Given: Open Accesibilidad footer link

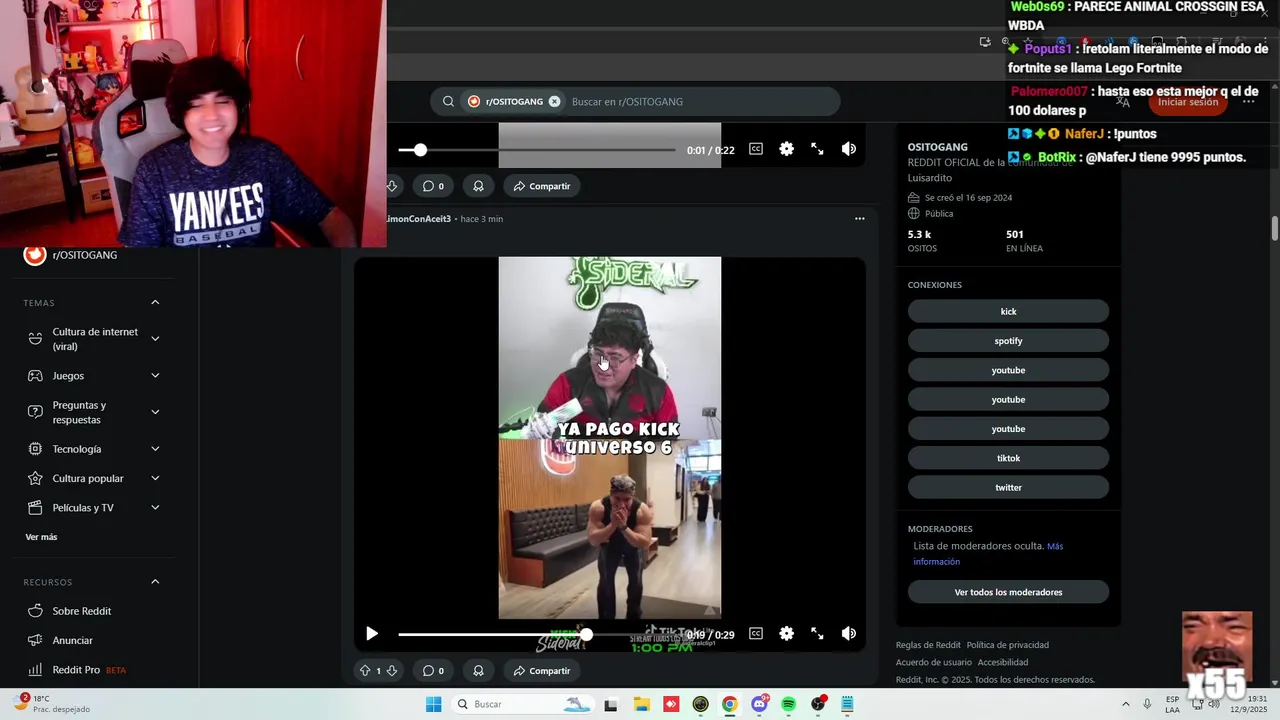Looking at the screenshot, I should 1003,662.
